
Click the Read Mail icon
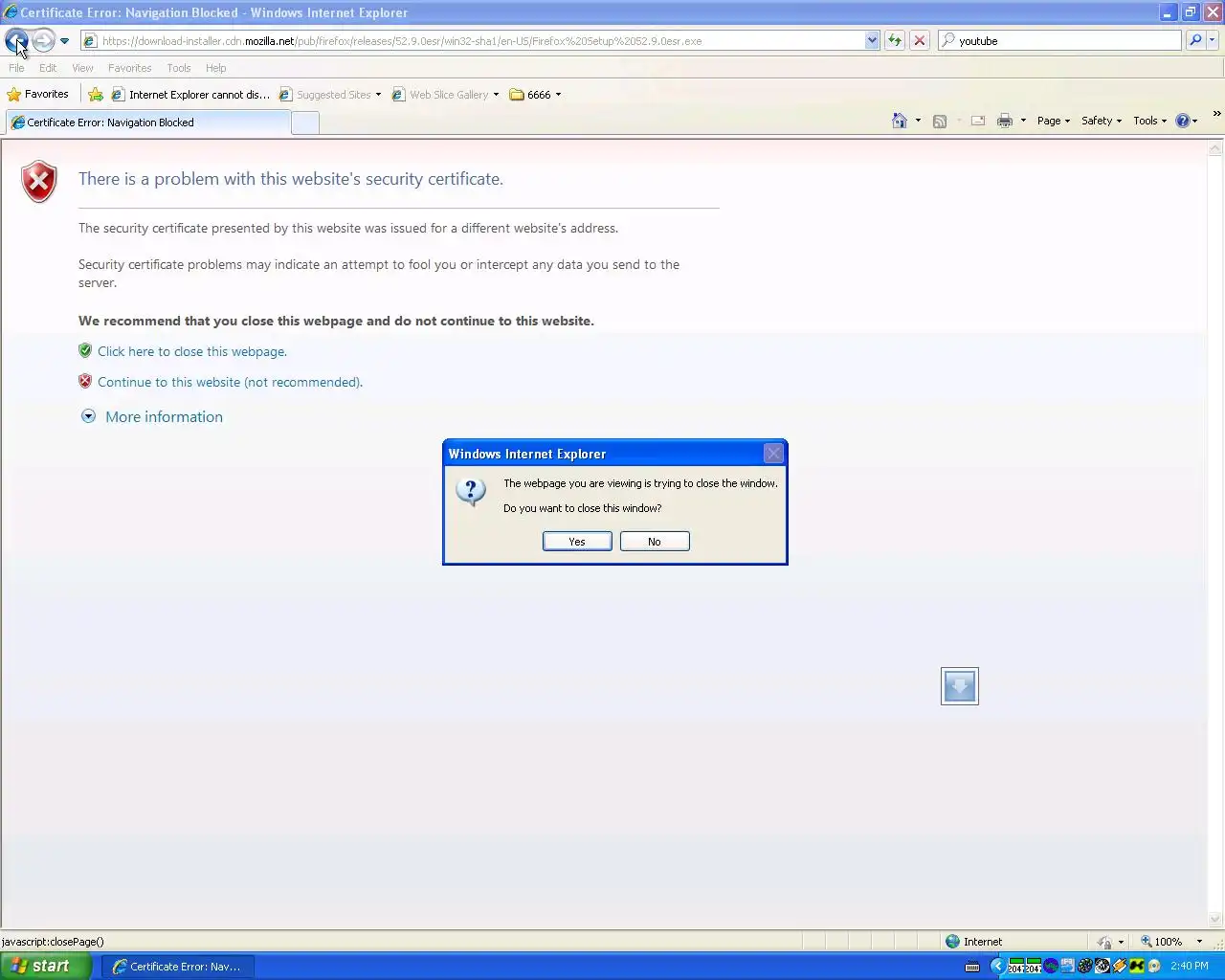point(978,121)
